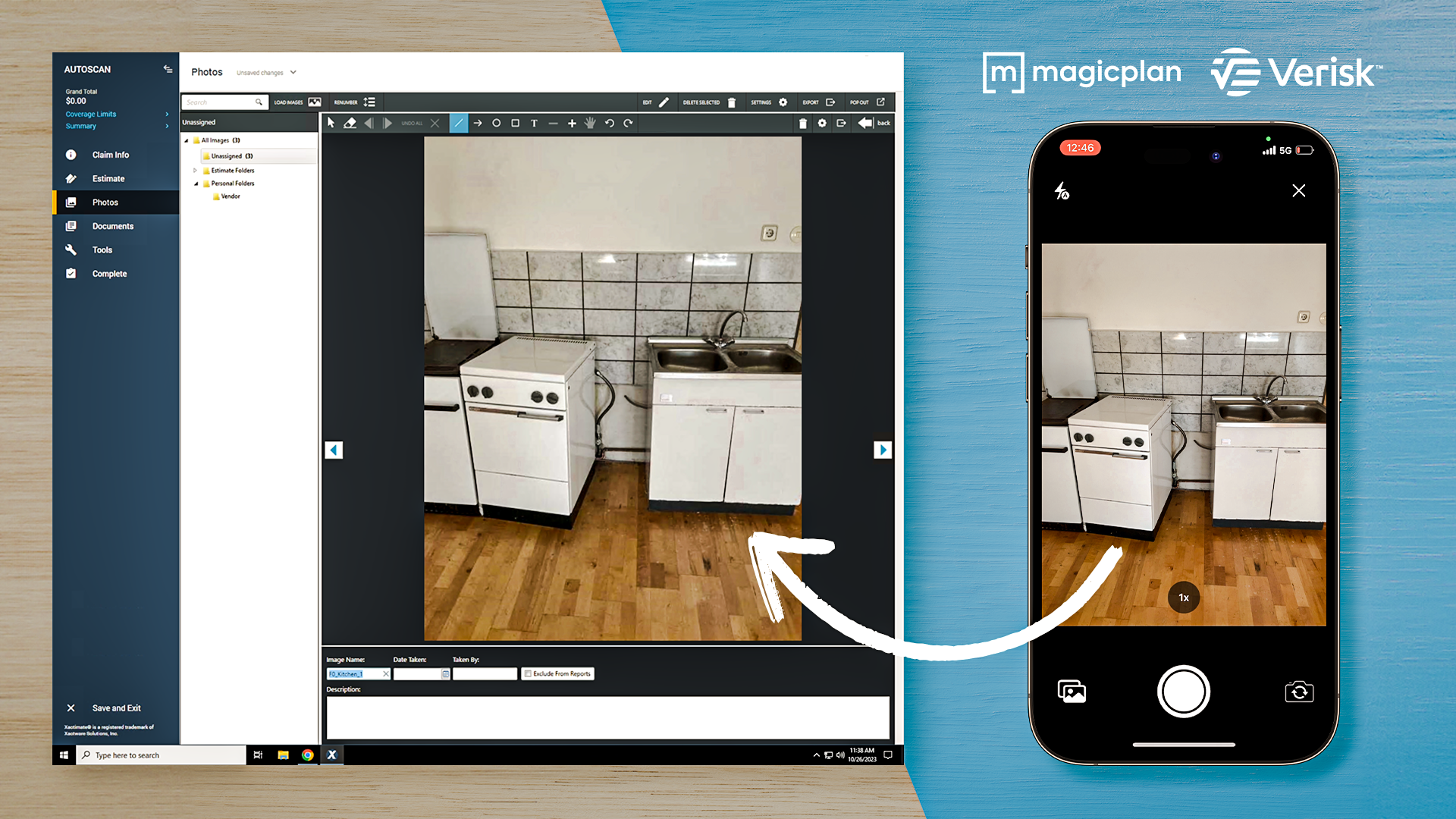Select the eraser tool
The width and height of the screenshot is (1456, 819).
point(350,123)
